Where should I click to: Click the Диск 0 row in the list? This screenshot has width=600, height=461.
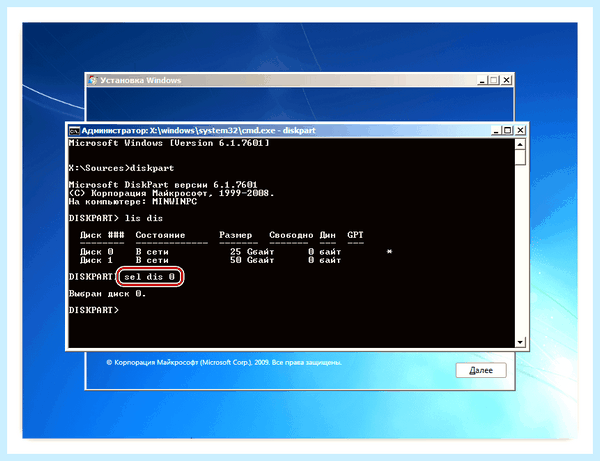pos(236,252)
